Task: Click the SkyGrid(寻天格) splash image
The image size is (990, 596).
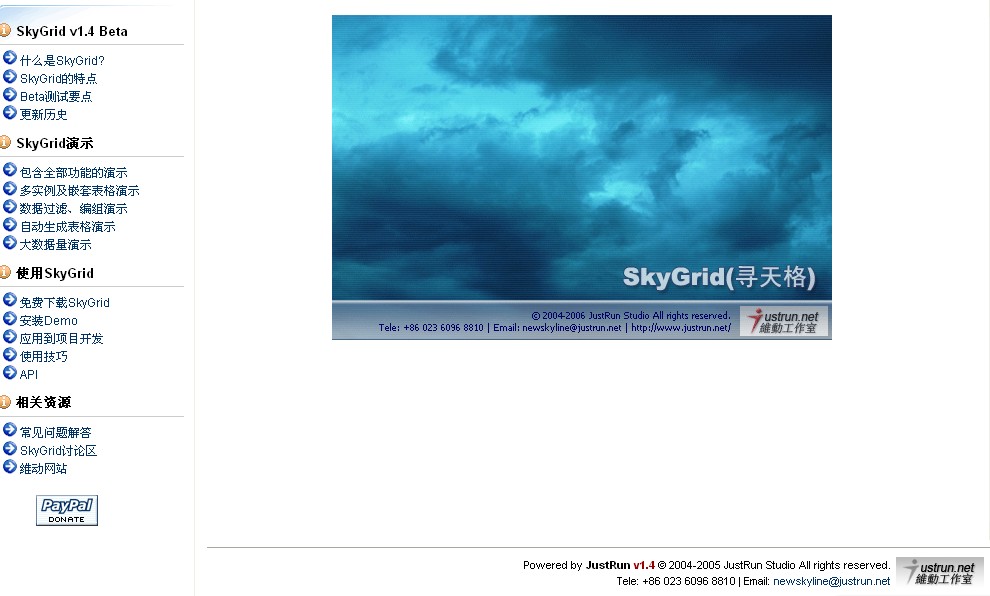Action: pyautogui.click(x=581, y=177)
